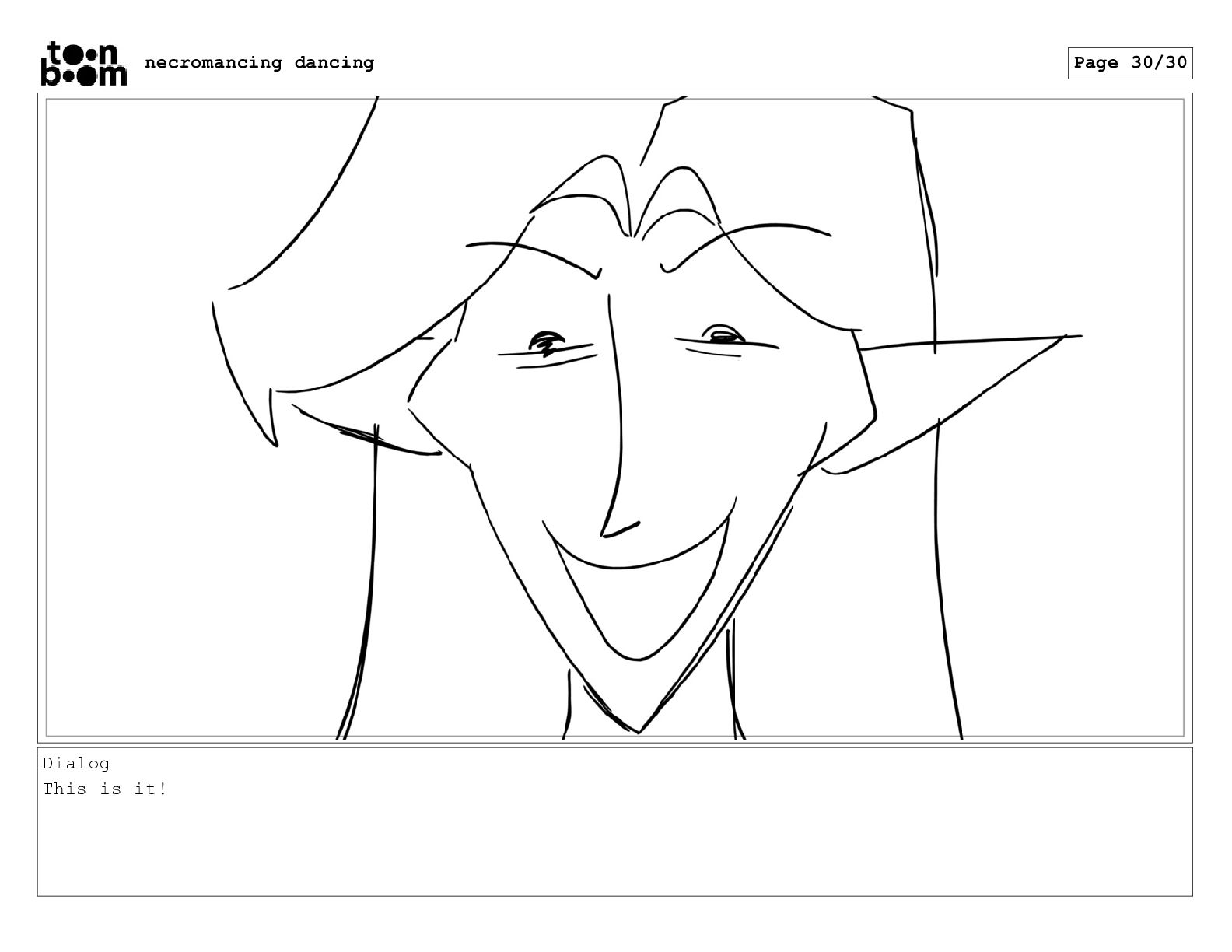Image resolution: width=1232 pixels, height=952 pixels.
Task: Click the 'Page 30/30' page indicator
Action: [x=1130, y=63]
